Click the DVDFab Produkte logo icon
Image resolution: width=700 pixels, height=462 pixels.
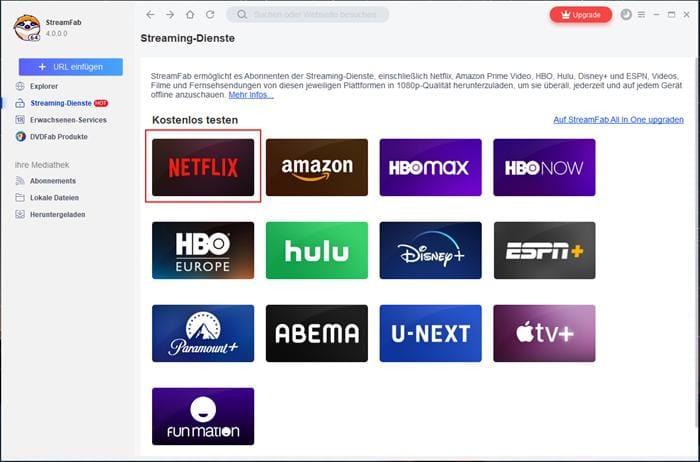(x=20, y=137)
